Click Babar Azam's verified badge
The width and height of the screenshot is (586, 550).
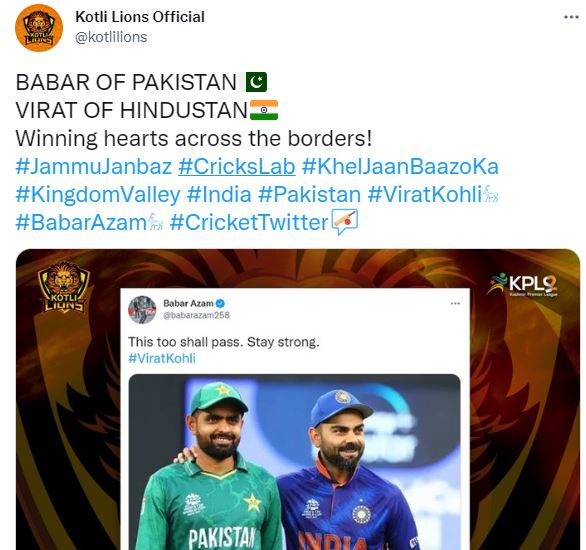coord(221,303)
